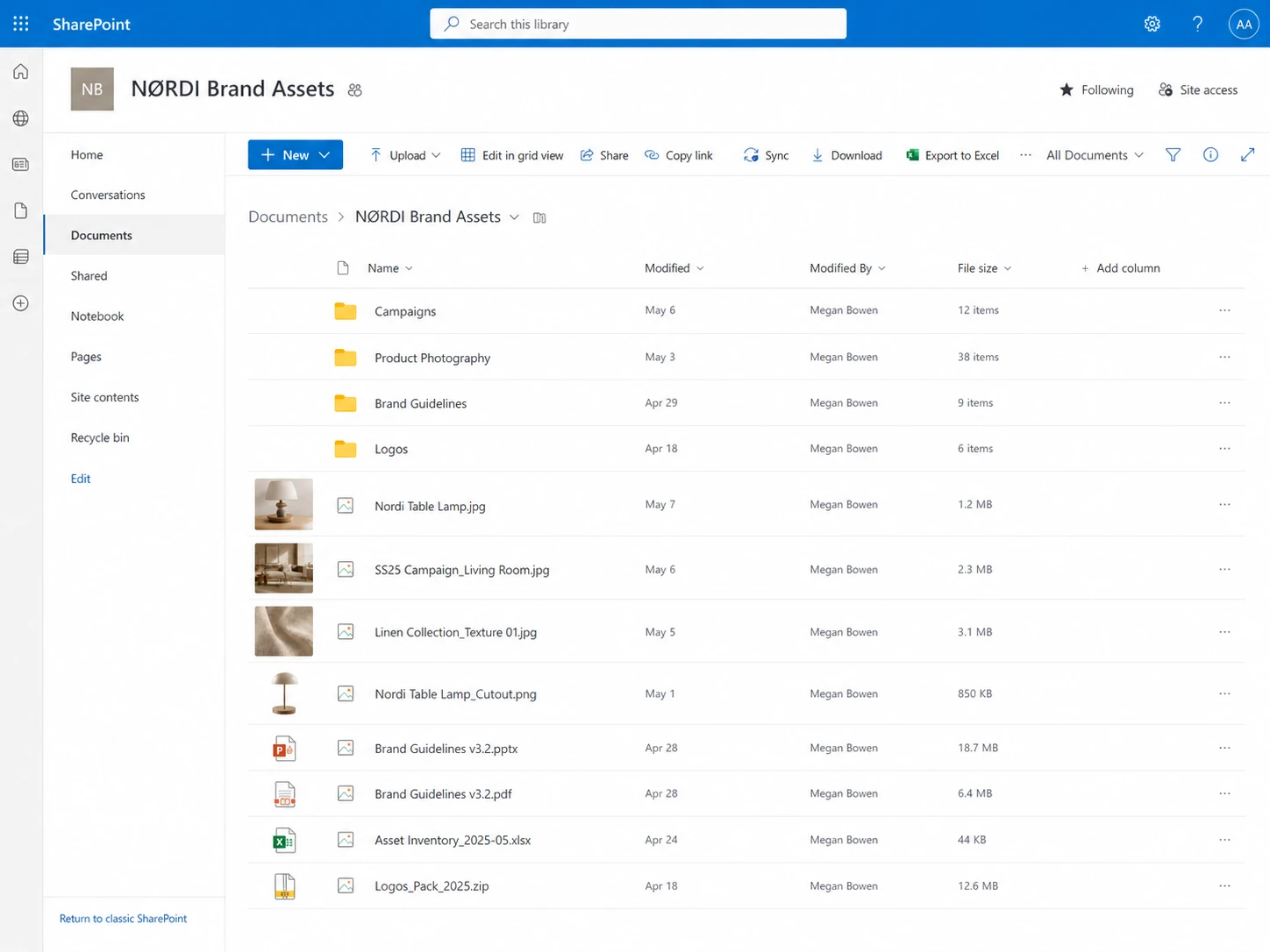Image resolution: width=1270 pixels, height=952 pixels.
Task: Click the PDF icon for Brand Guidelines v3.2.pdf
Action: pos(284,794)
